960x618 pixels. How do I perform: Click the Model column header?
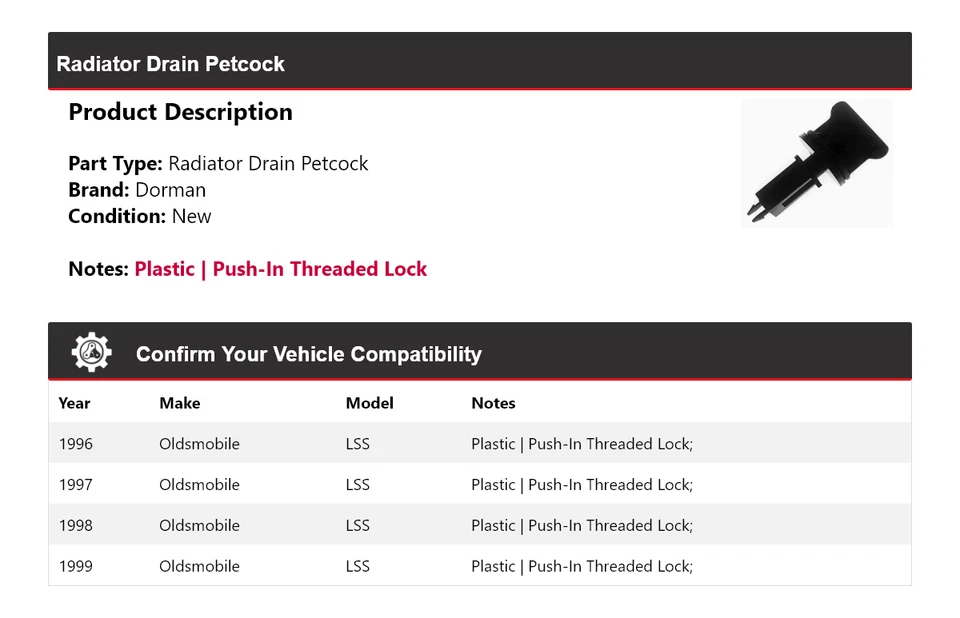pyautogui.click(x=369, y=403)
